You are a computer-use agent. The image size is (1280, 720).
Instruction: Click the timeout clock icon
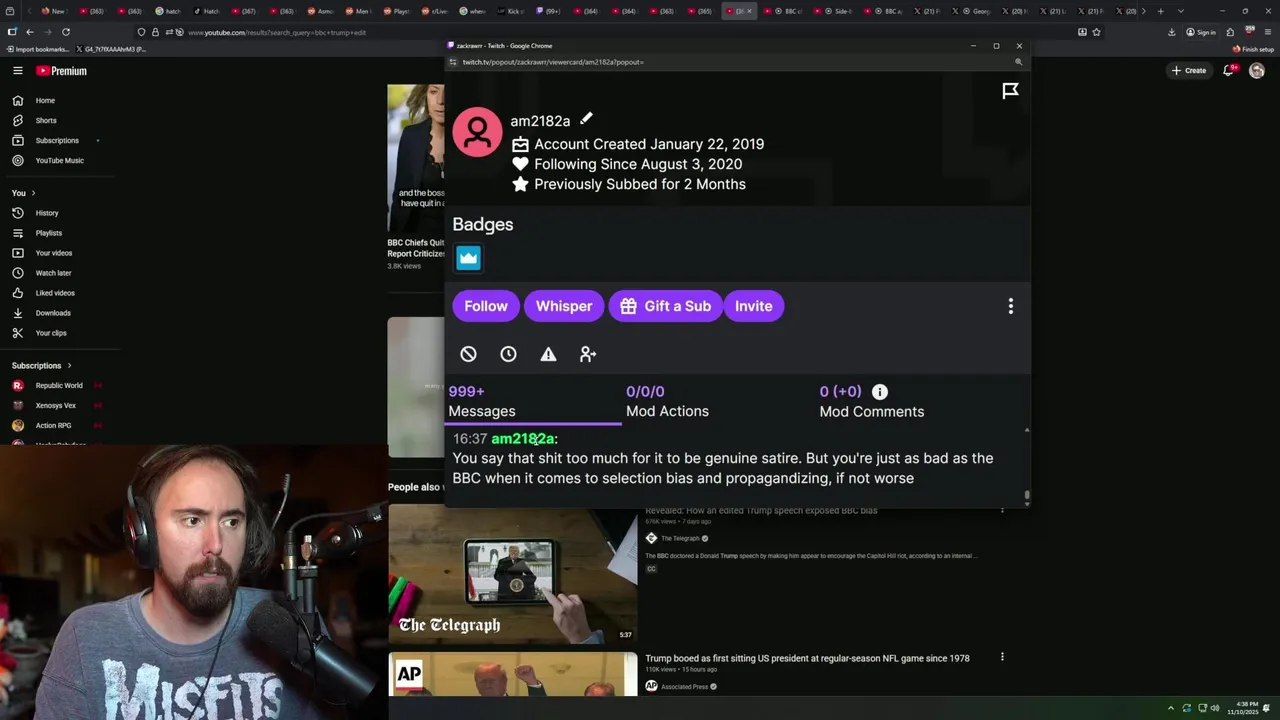click(x=508, y=354)
